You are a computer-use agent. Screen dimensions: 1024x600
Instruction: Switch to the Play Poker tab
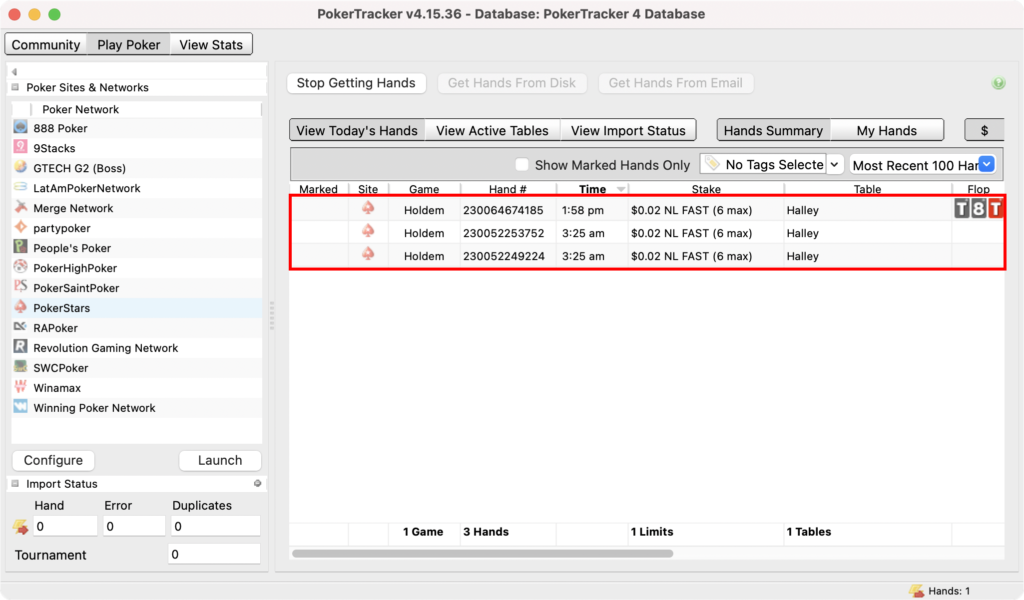tap(129, 44)
